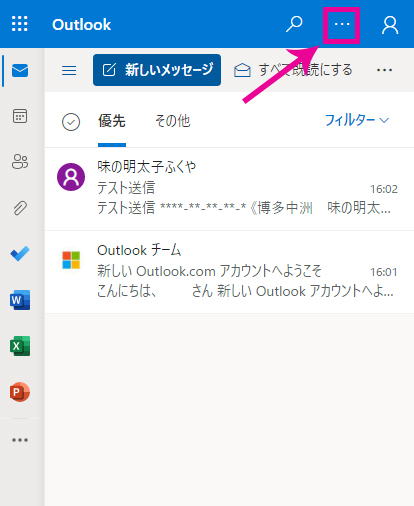
Task: Click the 味の明太子ふくや sender name
Action: tap(147, 167)
